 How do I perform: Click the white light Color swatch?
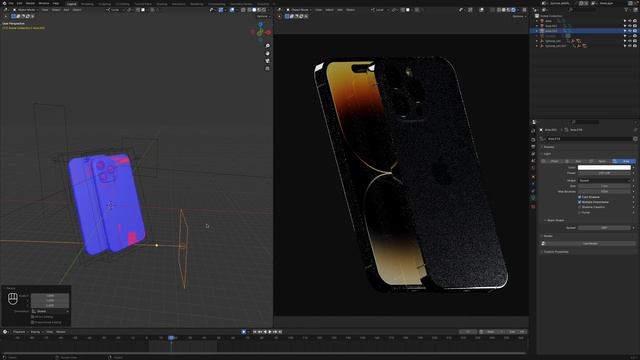pos(604,167)
